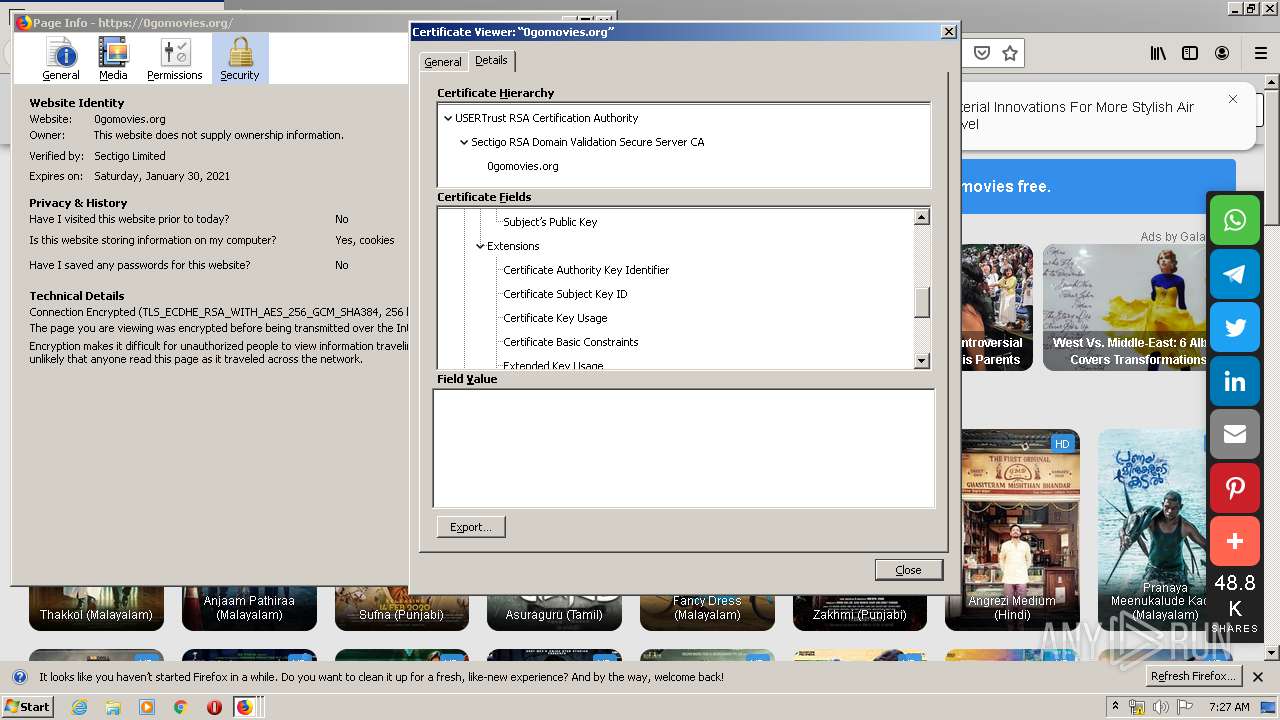Share page via email icon

pyautogui.click(x=1235, y=434)
